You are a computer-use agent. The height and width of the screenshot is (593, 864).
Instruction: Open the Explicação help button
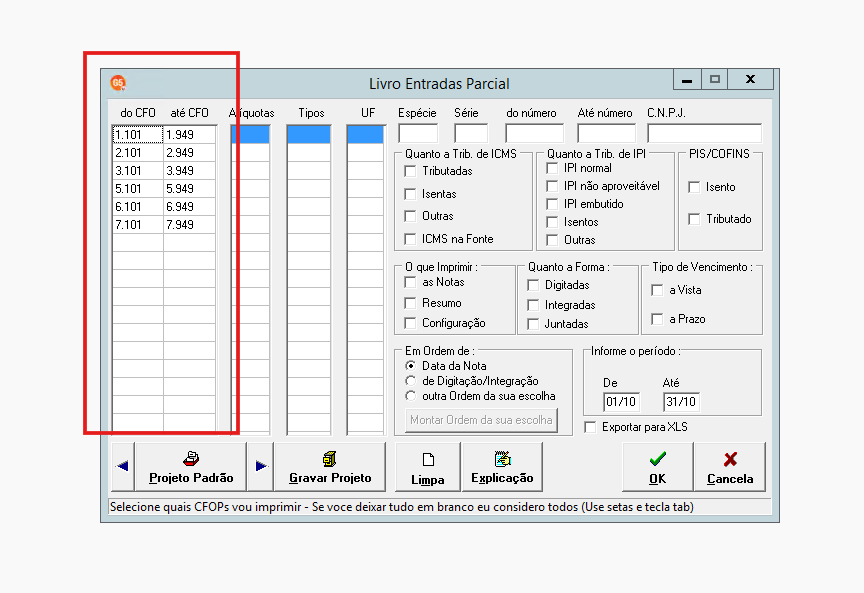click(x=503, y=466)
